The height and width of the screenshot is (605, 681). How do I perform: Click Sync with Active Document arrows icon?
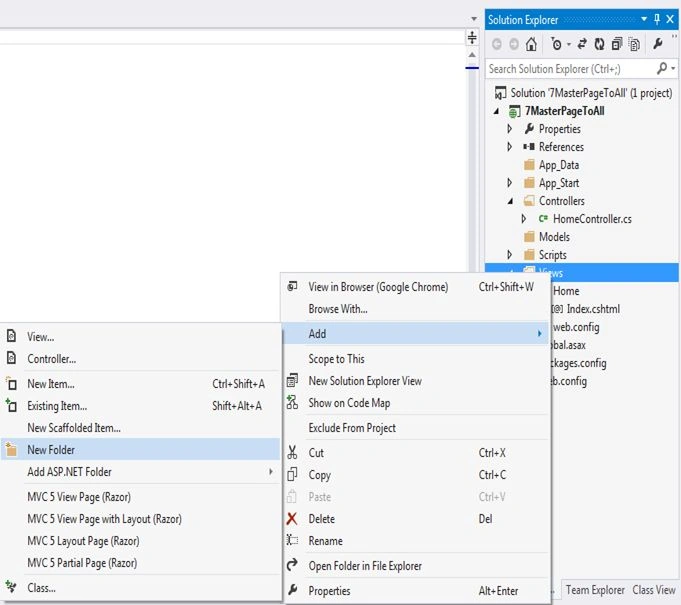582,44
